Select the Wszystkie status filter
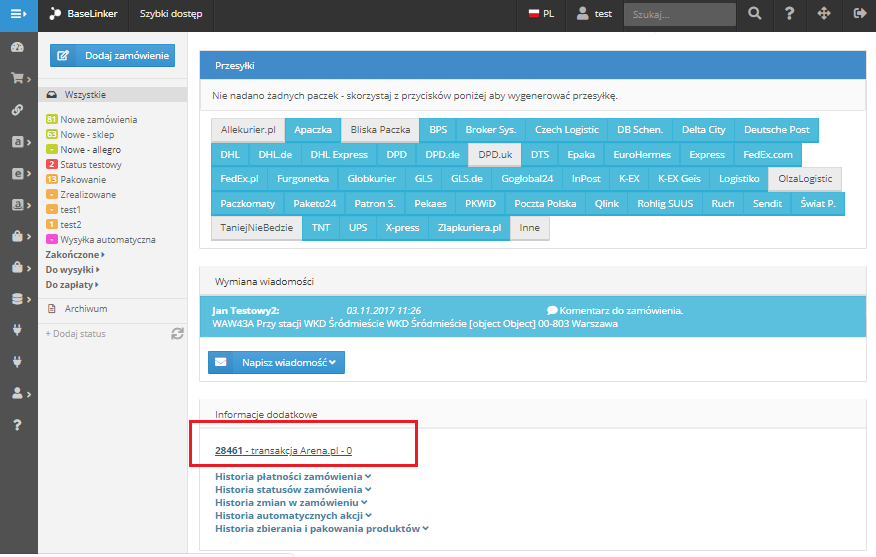Viewport: 876px width, 557px height. (x=112, y=94)
